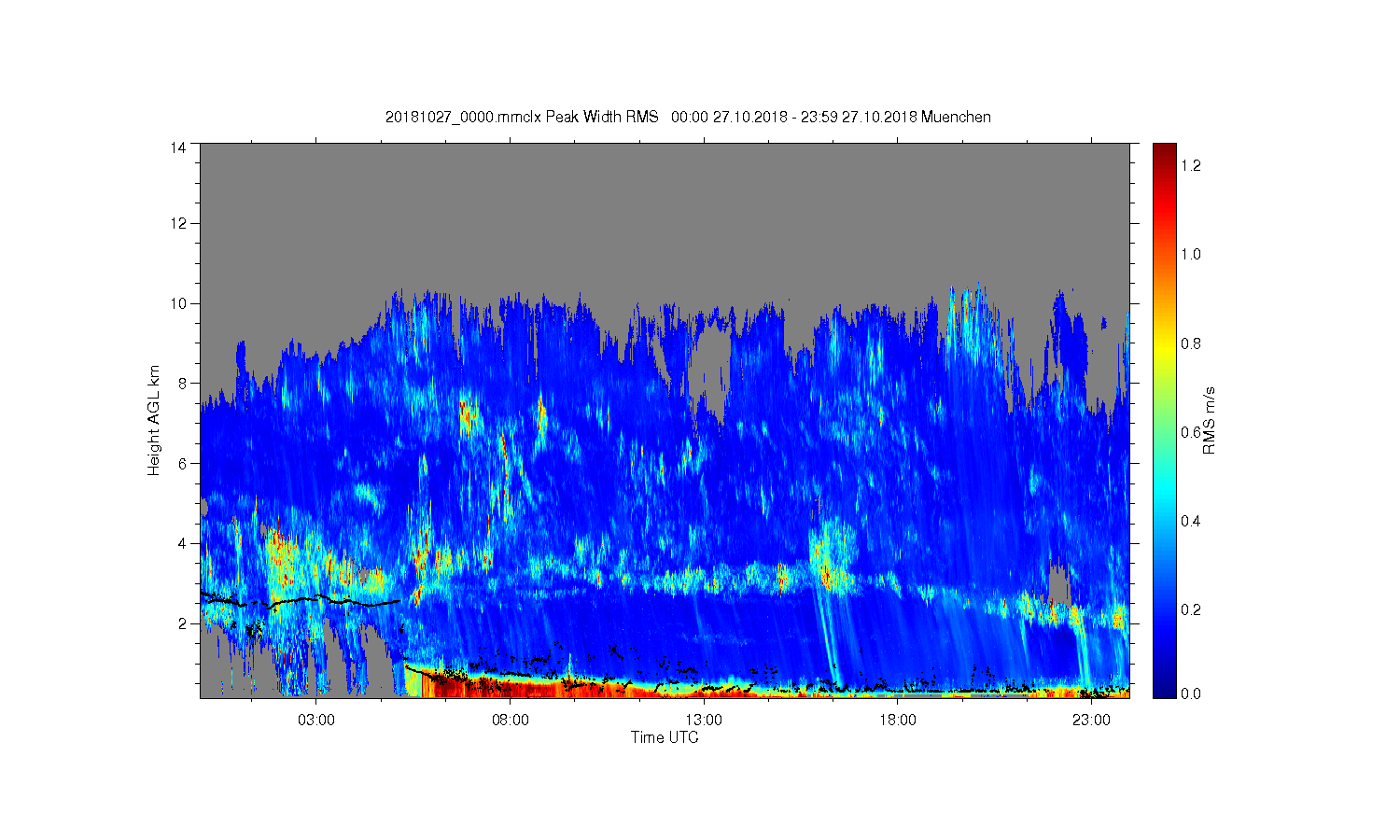The height and width of the screenshot is (840, 1400).
Task: Click the 18:00 time tick label
Action: pos(898,721)
